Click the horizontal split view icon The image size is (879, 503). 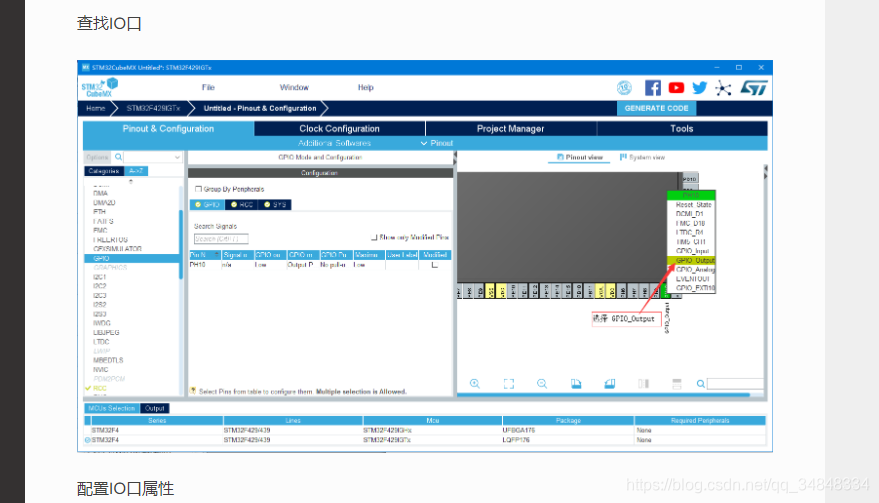click(677, 384)
